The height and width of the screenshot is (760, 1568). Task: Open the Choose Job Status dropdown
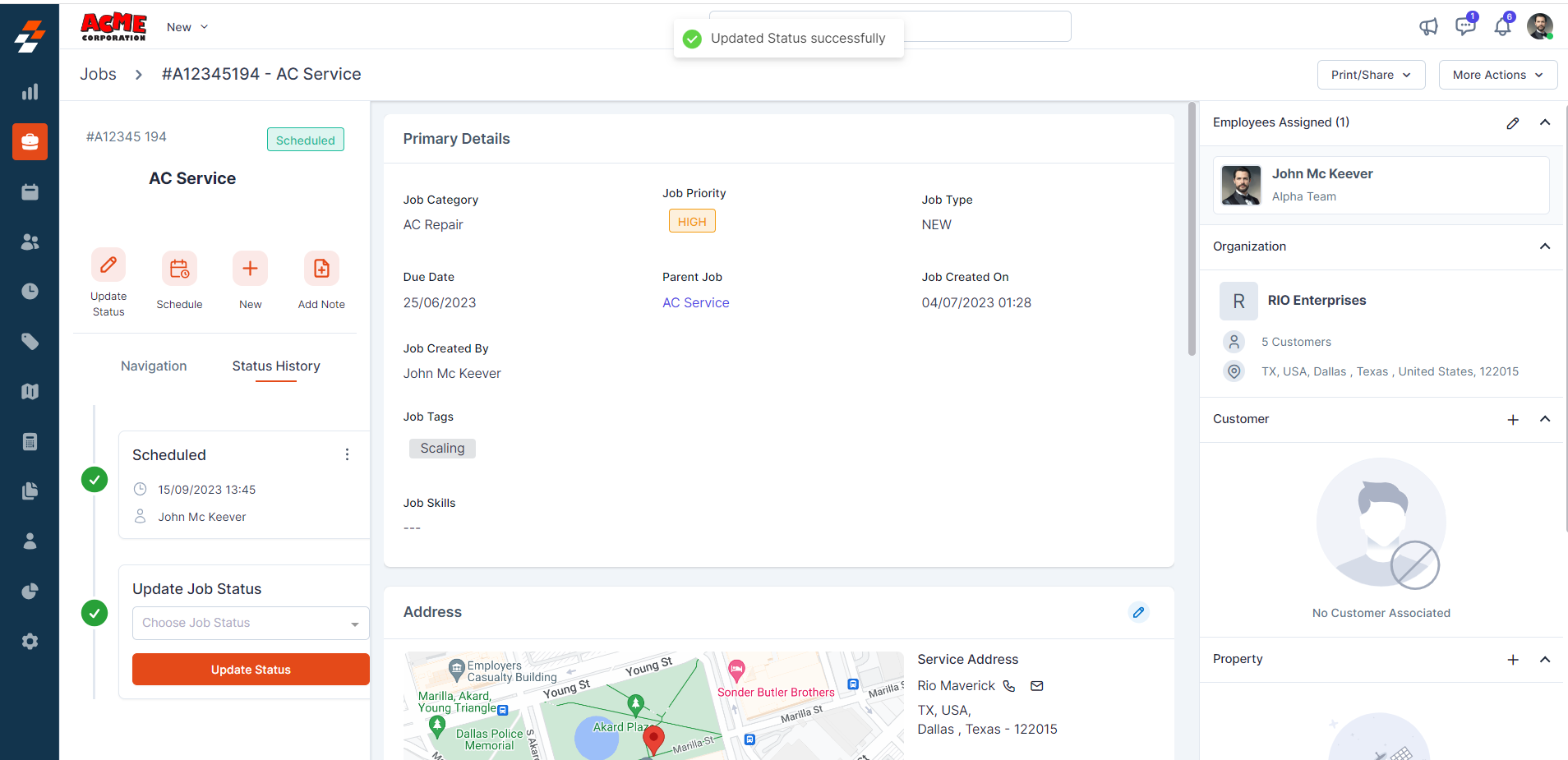(x=251, y=624)
